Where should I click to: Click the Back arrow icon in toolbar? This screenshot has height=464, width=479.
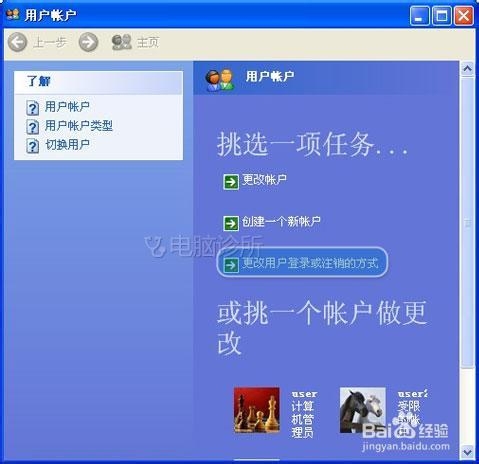click(x=17, y=42)
